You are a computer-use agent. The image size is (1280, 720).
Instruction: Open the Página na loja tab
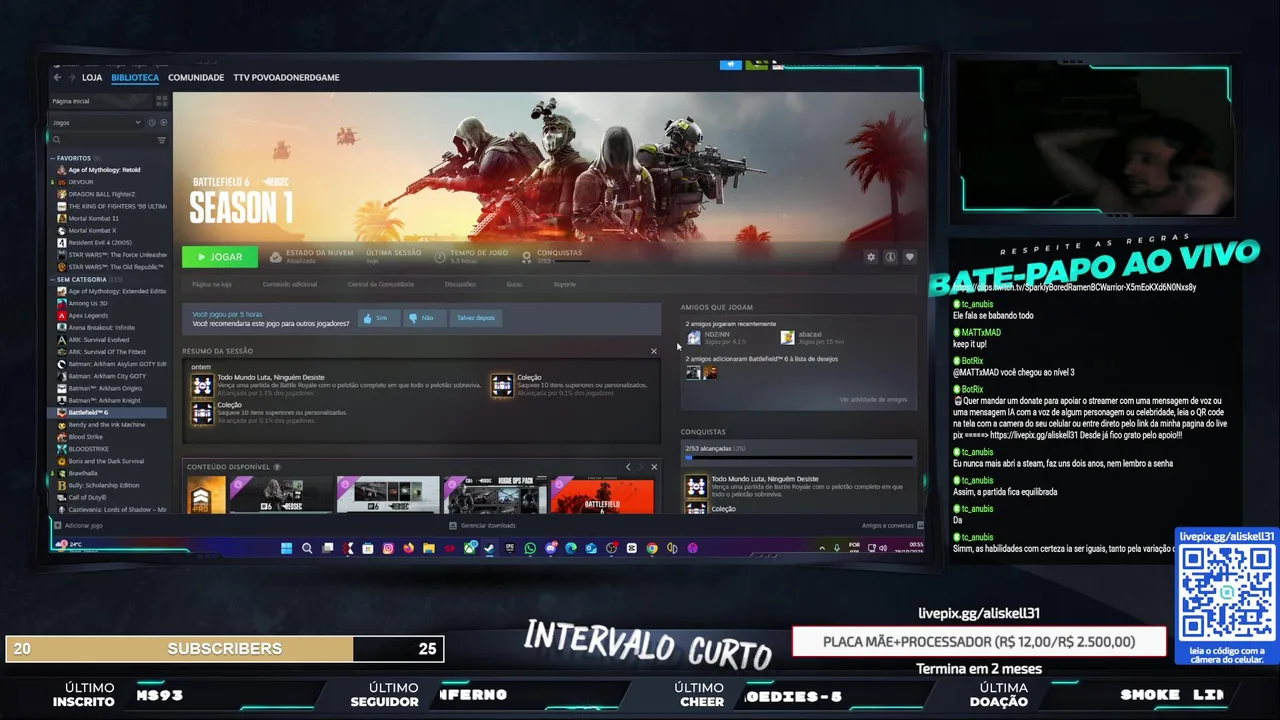211,284
